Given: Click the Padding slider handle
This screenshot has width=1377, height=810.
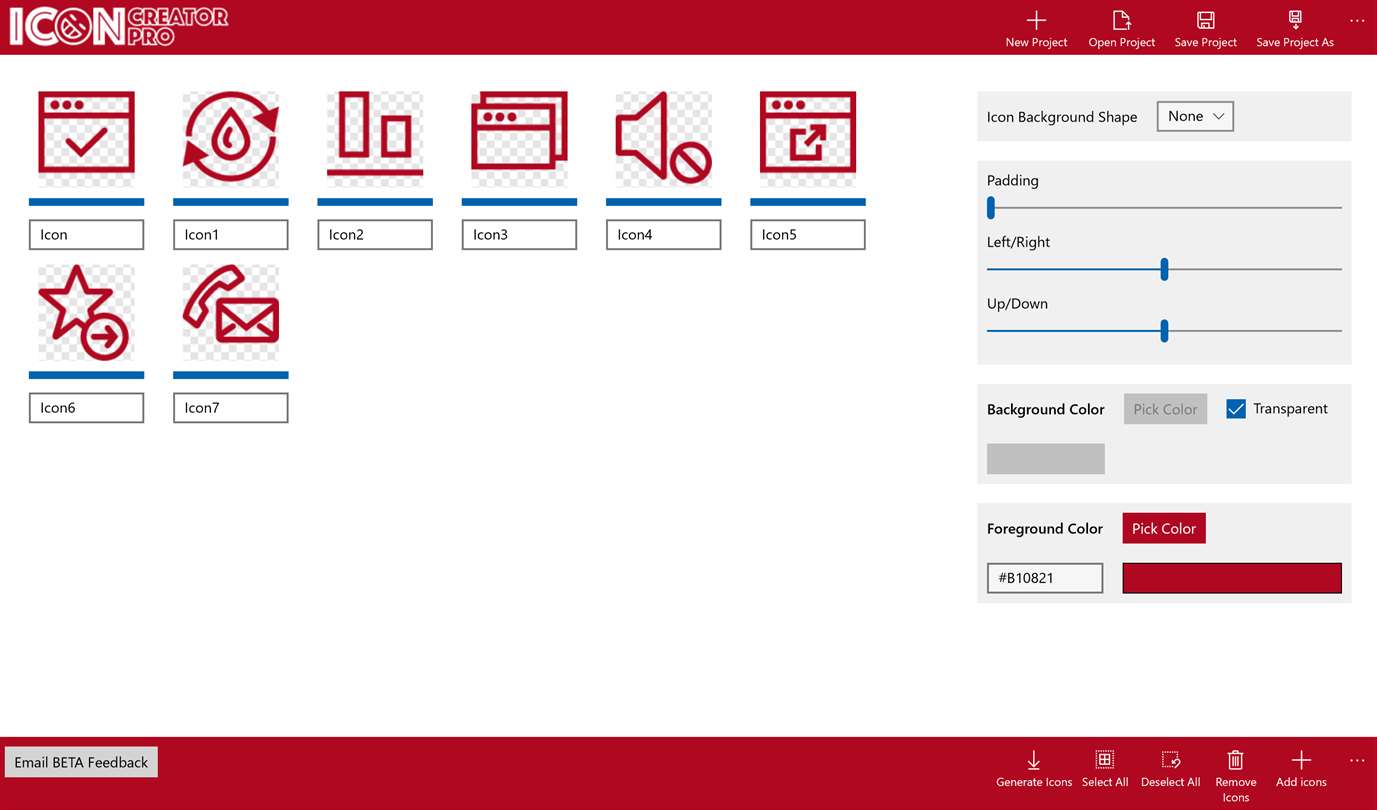Looking at the screenshot, I should (x=991, y=207).
